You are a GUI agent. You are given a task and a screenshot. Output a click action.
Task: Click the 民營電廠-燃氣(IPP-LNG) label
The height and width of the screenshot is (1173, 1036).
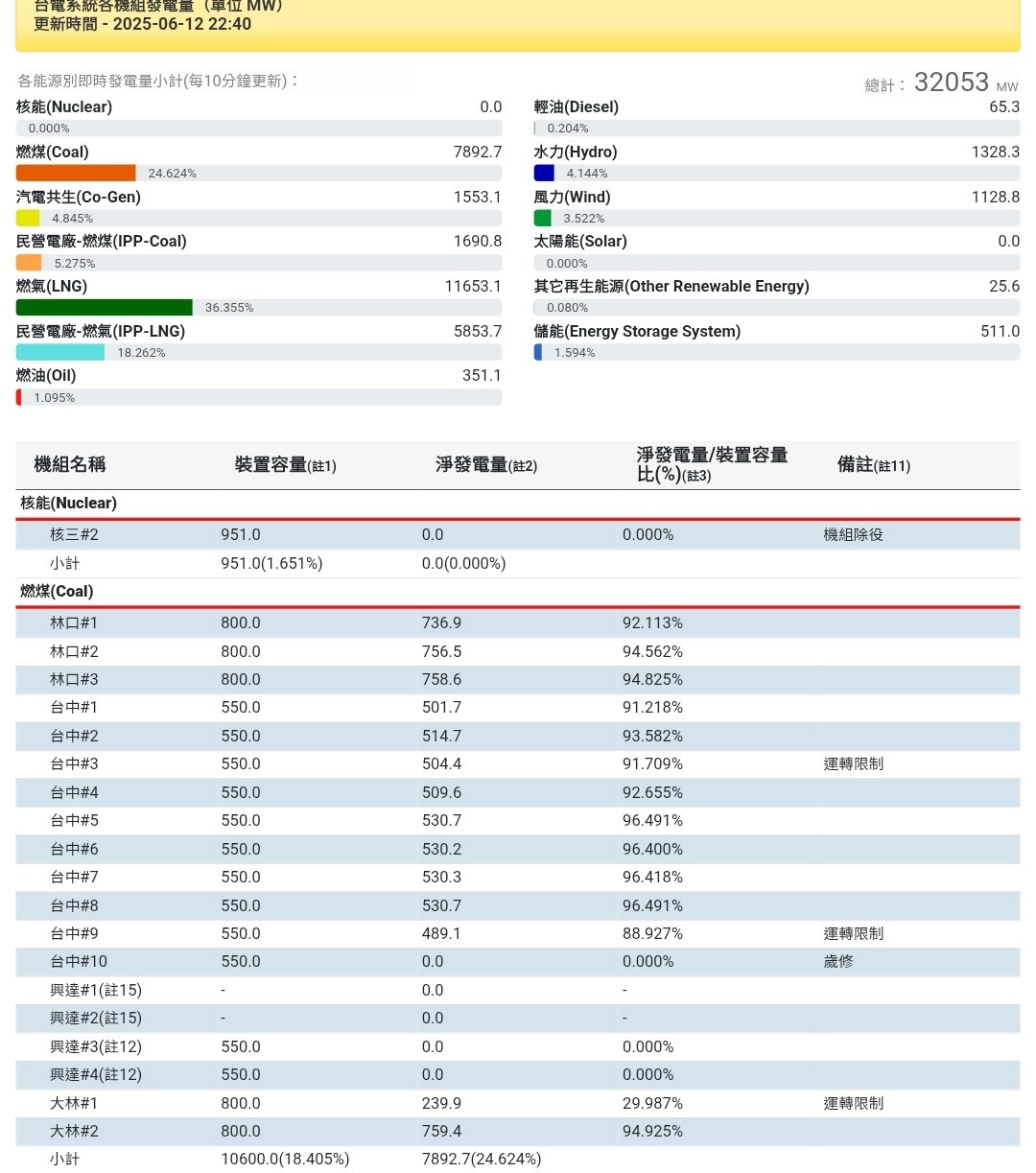pyautogui.click(x=101, y=332)
